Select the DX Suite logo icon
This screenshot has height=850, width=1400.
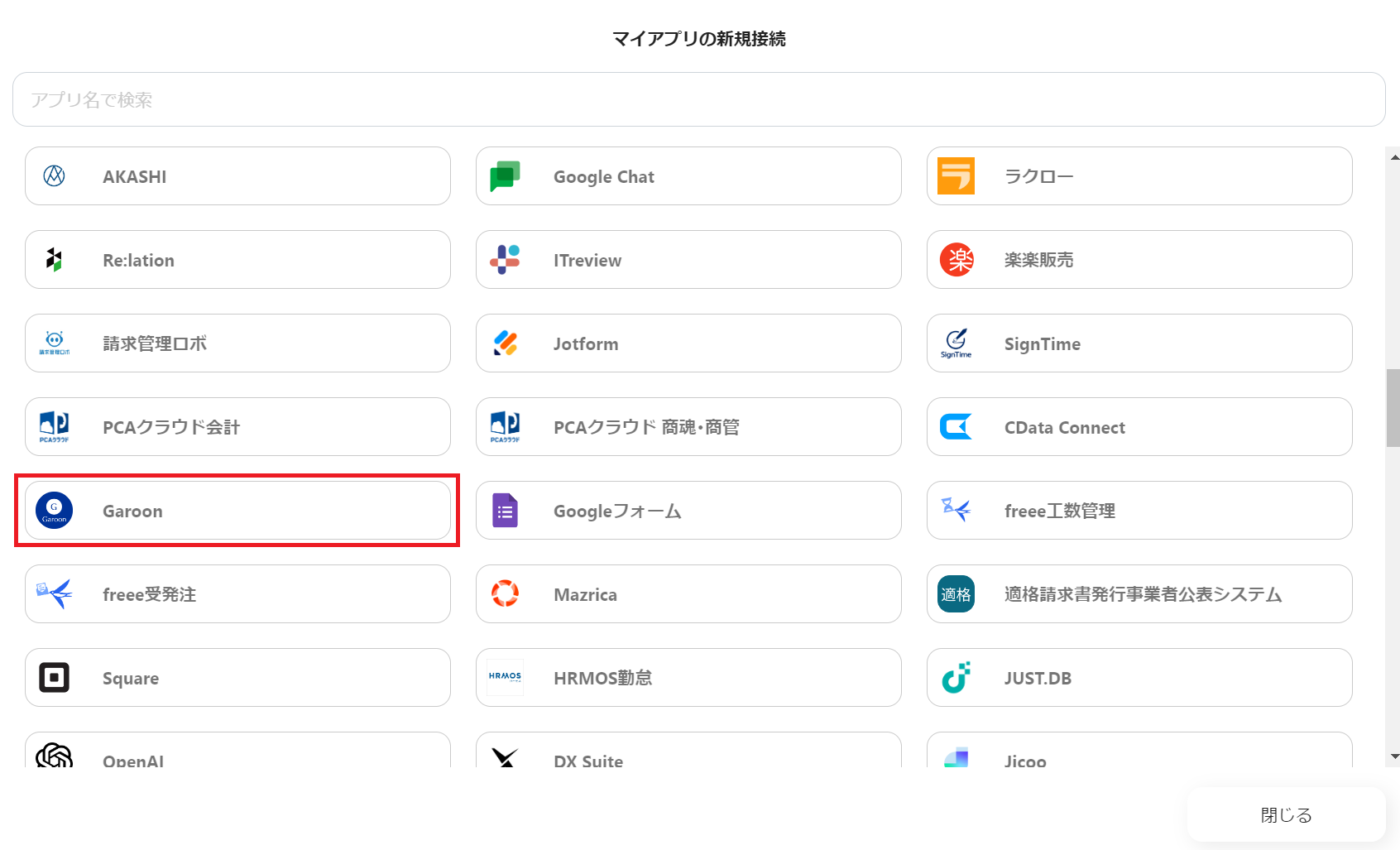point(505,757)
